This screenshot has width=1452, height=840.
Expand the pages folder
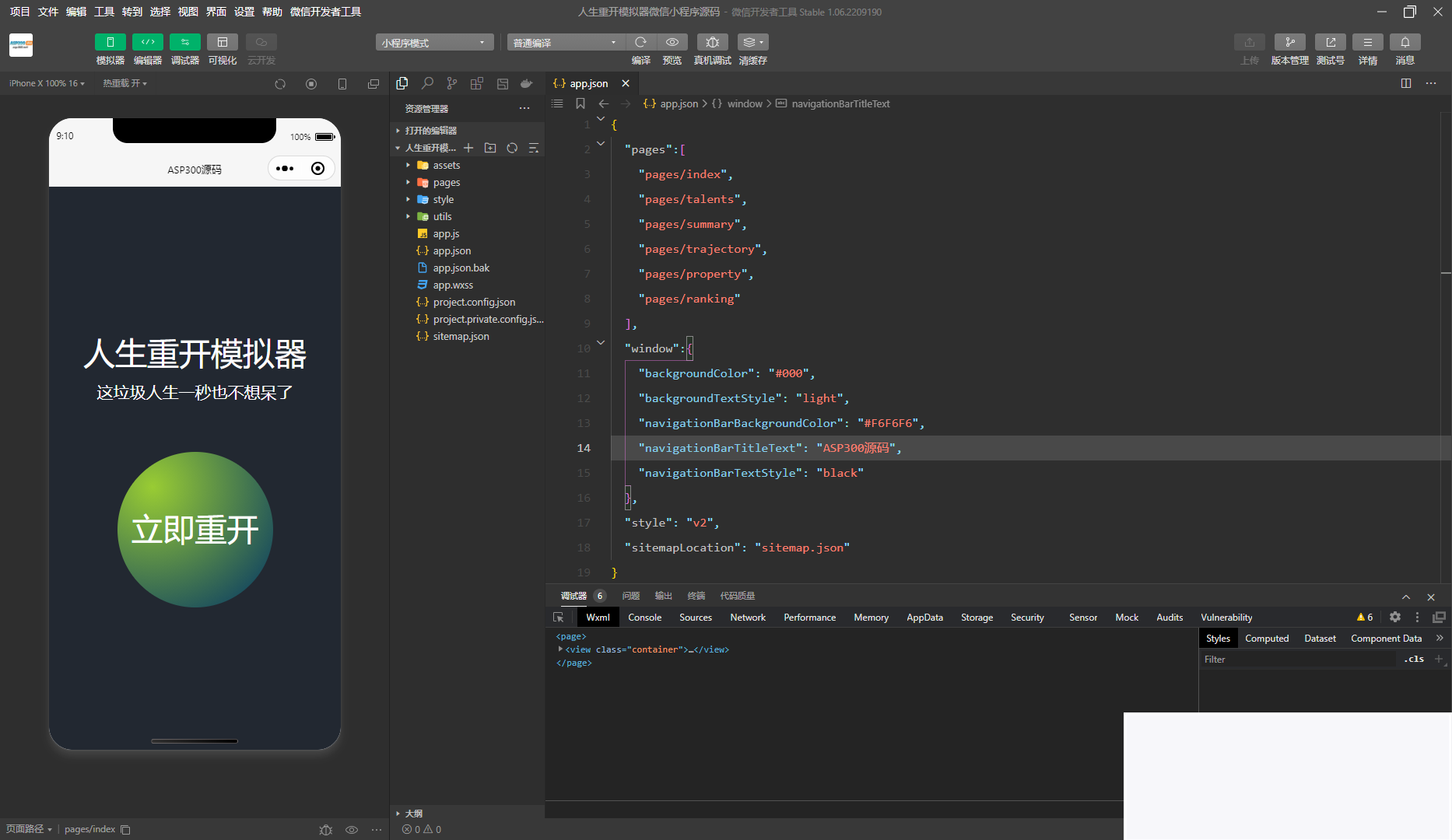446,183
